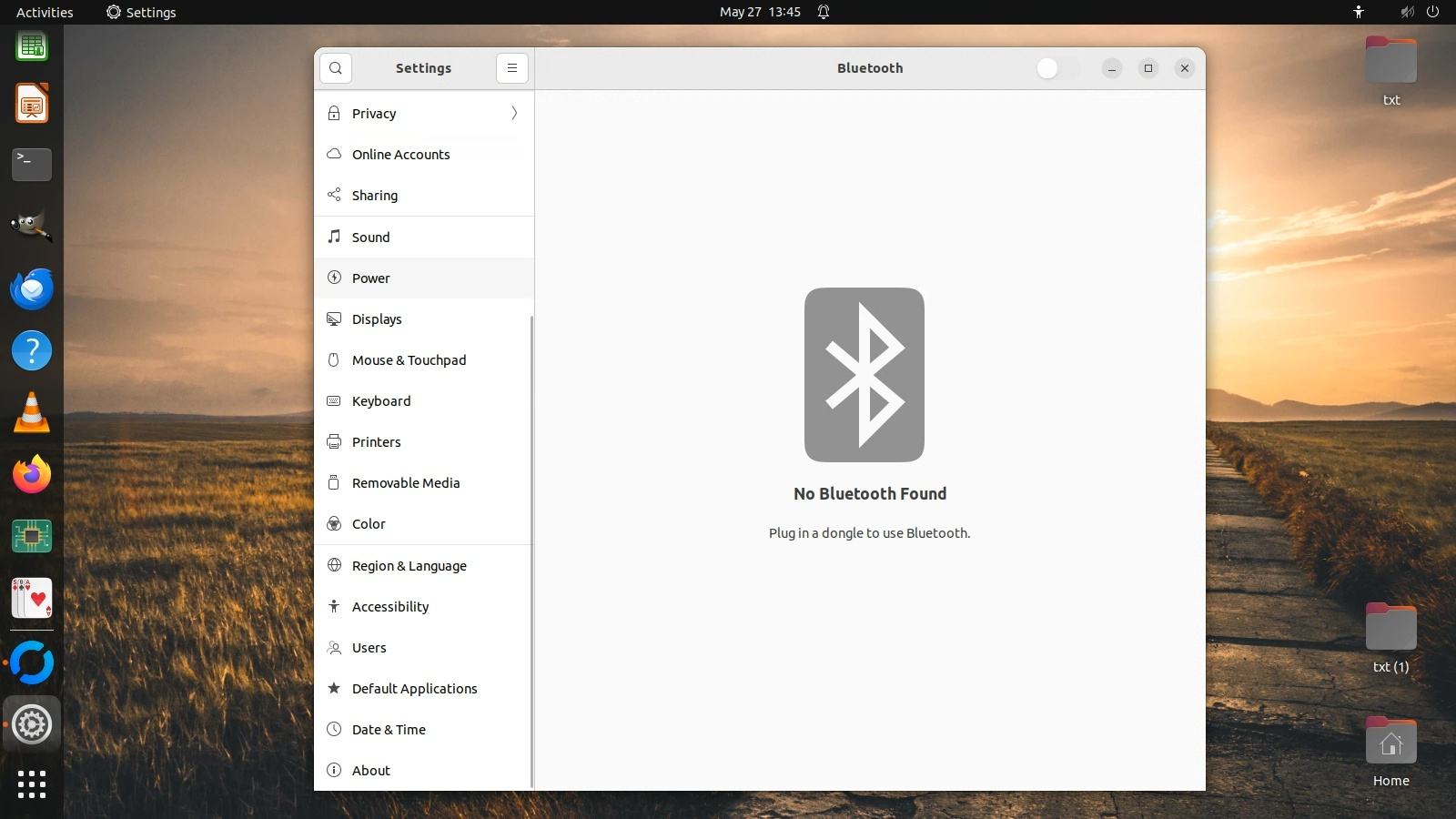Click the Printers icon in sidebar
This screenshot has width=1456, height=819.
point(334,441)
